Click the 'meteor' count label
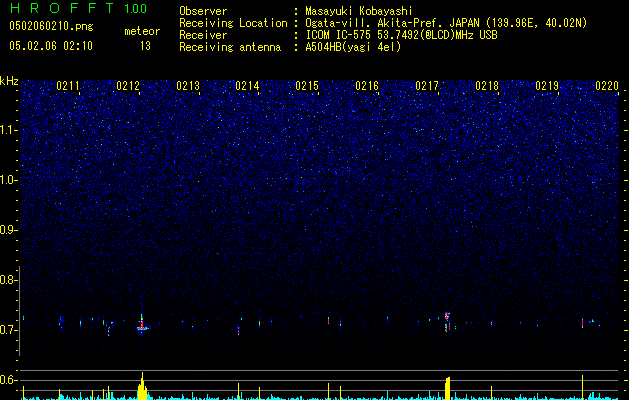629x400 pixels. [142, 31]
